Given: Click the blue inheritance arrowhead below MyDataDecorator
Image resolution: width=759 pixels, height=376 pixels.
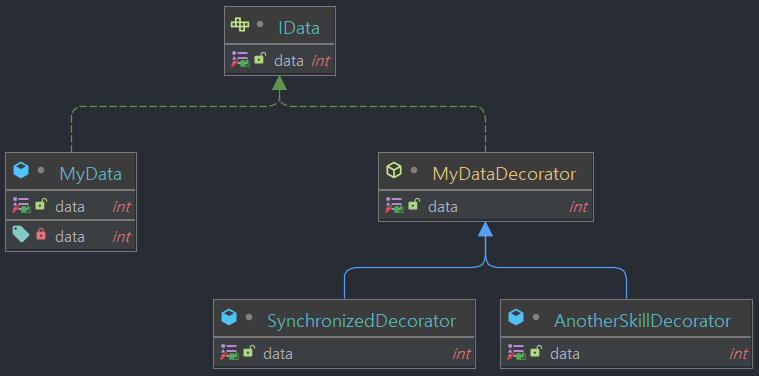Looking at the screenshot, I should point(486,229).
